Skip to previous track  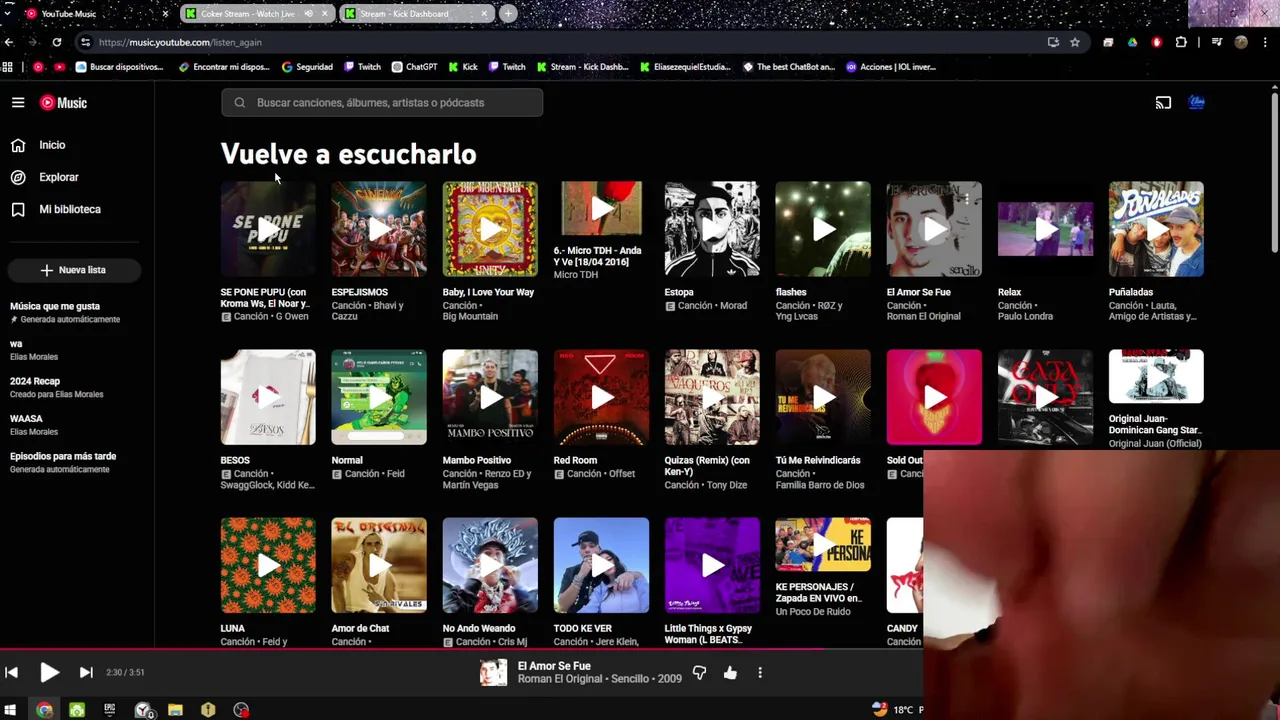[x=11, y=673]
